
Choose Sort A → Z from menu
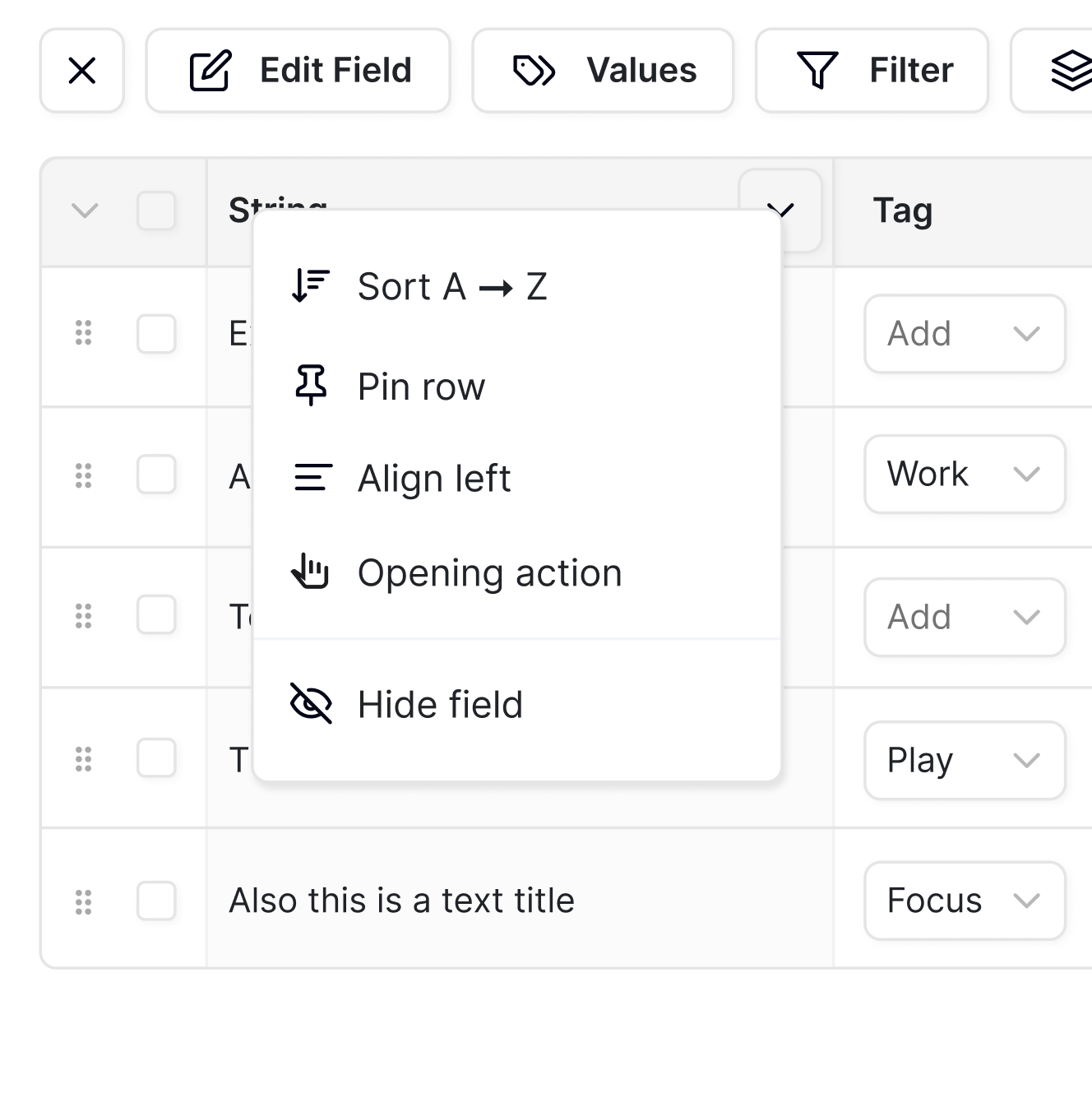click(x=452, y=287)
